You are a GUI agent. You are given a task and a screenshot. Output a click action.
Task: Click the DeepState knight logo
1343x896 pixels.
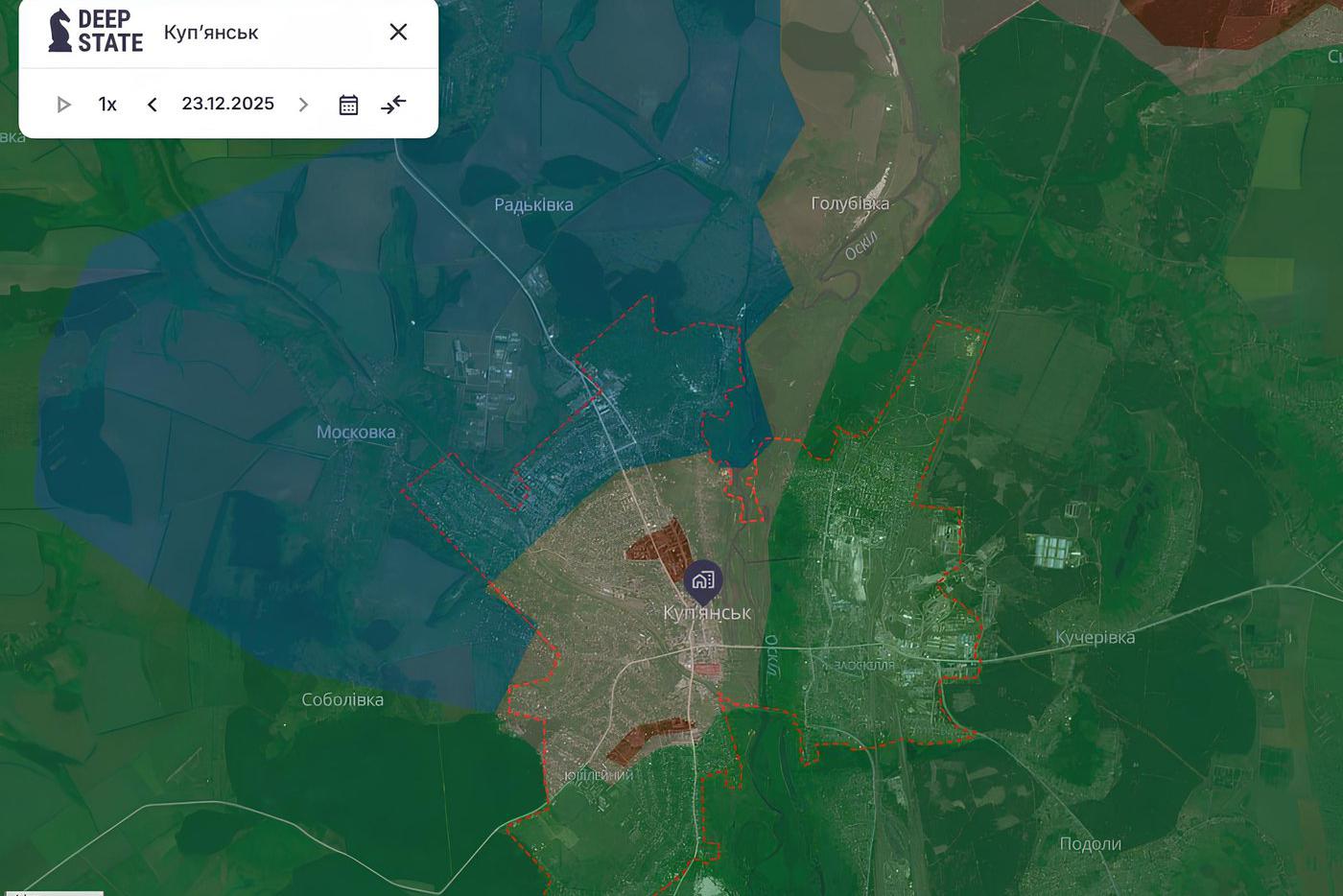tap(60, 31)
